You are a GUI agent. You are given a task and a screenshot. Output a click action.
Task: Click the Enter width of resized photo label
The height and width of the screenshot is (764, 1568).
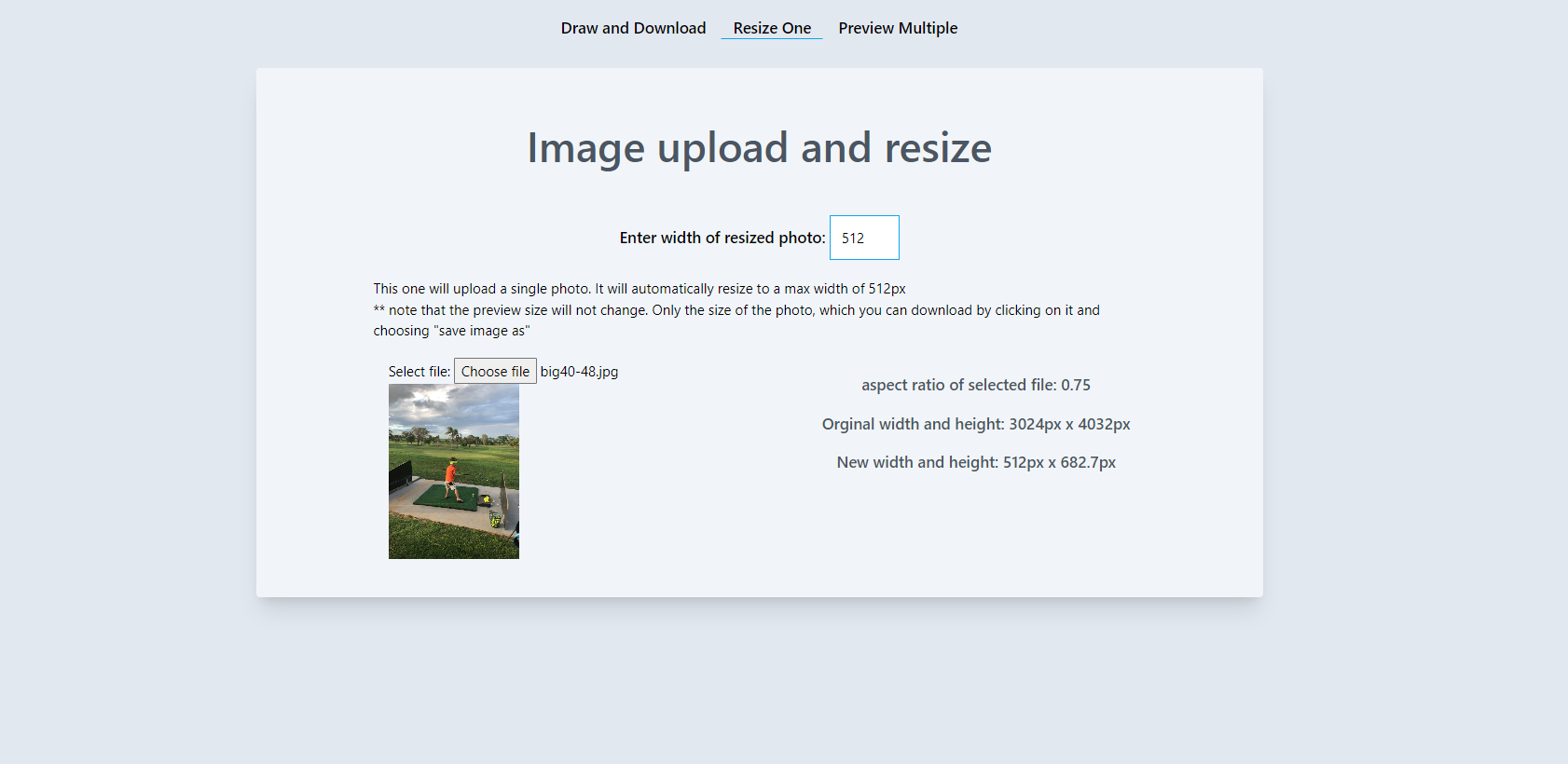point(722,238)
